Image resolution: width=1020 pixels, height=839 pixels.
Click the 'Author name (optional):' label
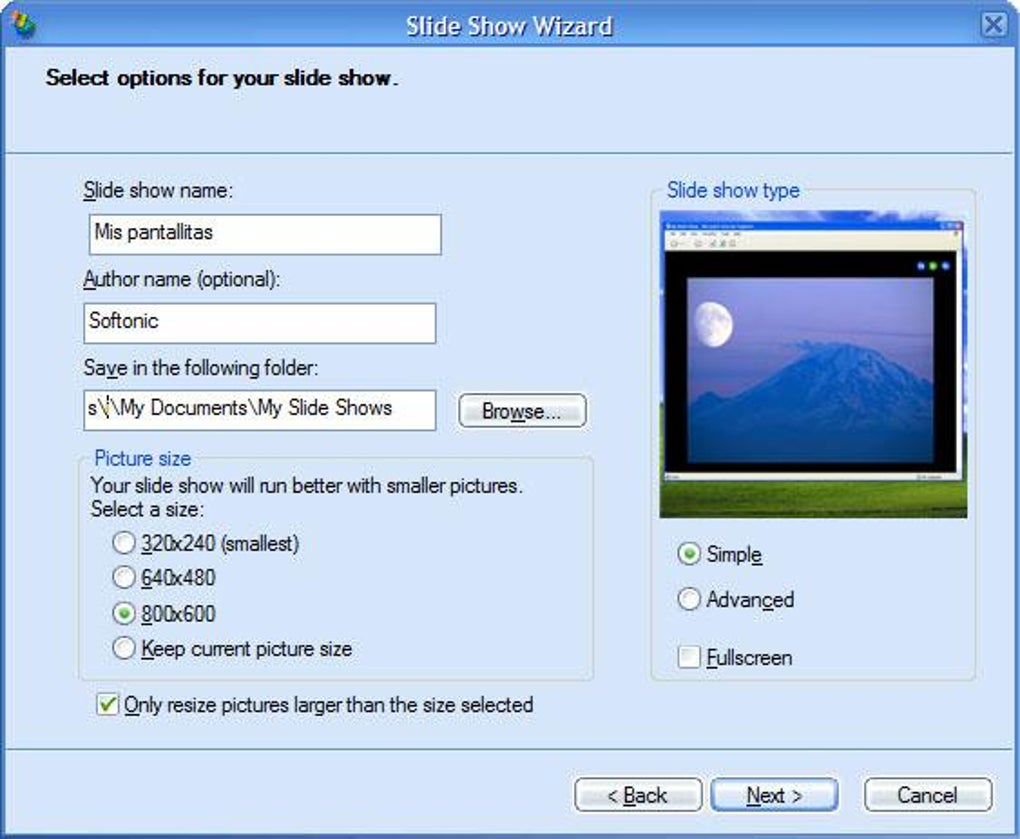point(182,279)
